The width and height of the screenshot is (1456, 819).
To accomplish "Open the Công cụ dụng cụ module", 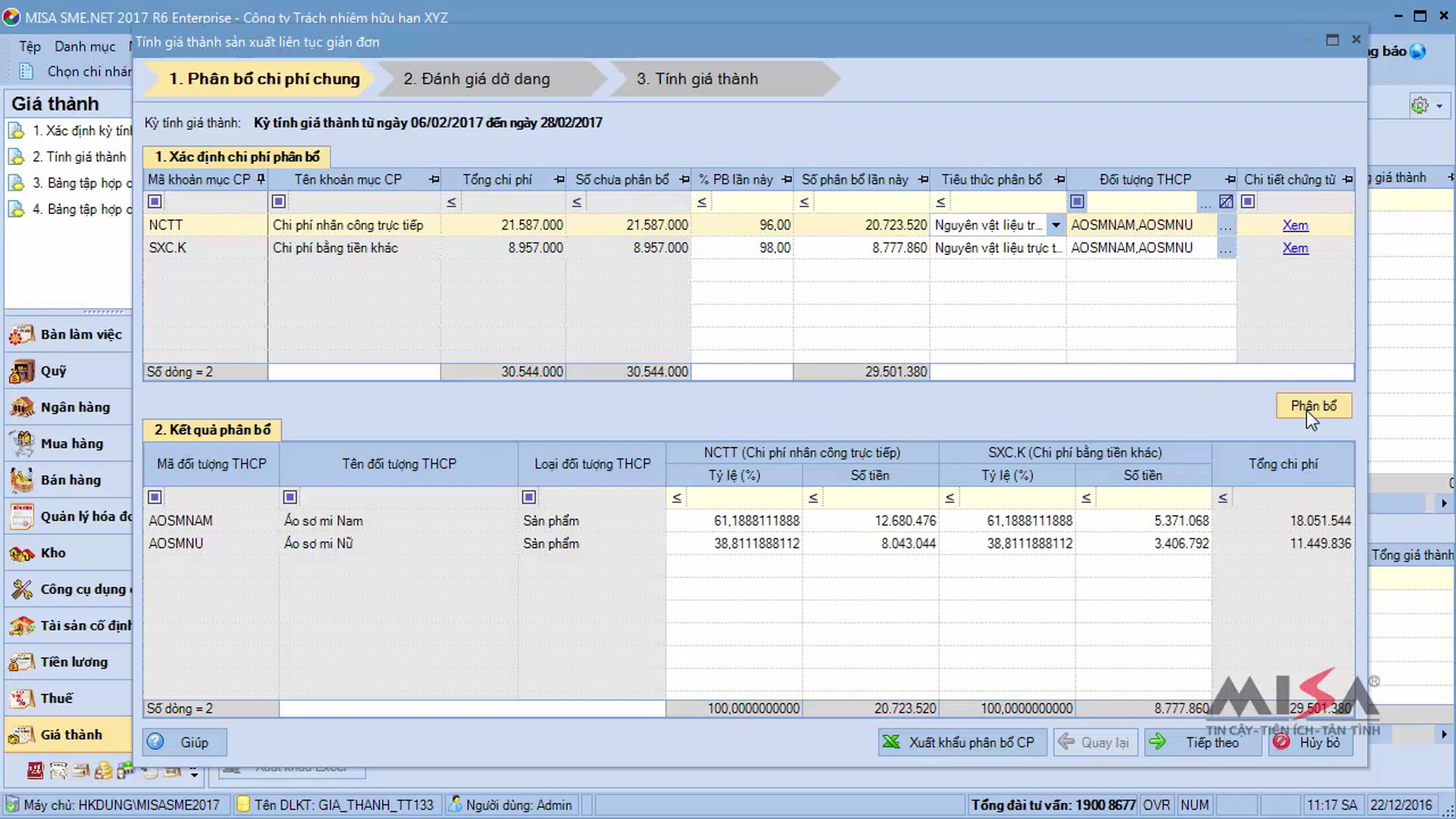I will coord(68,589).
